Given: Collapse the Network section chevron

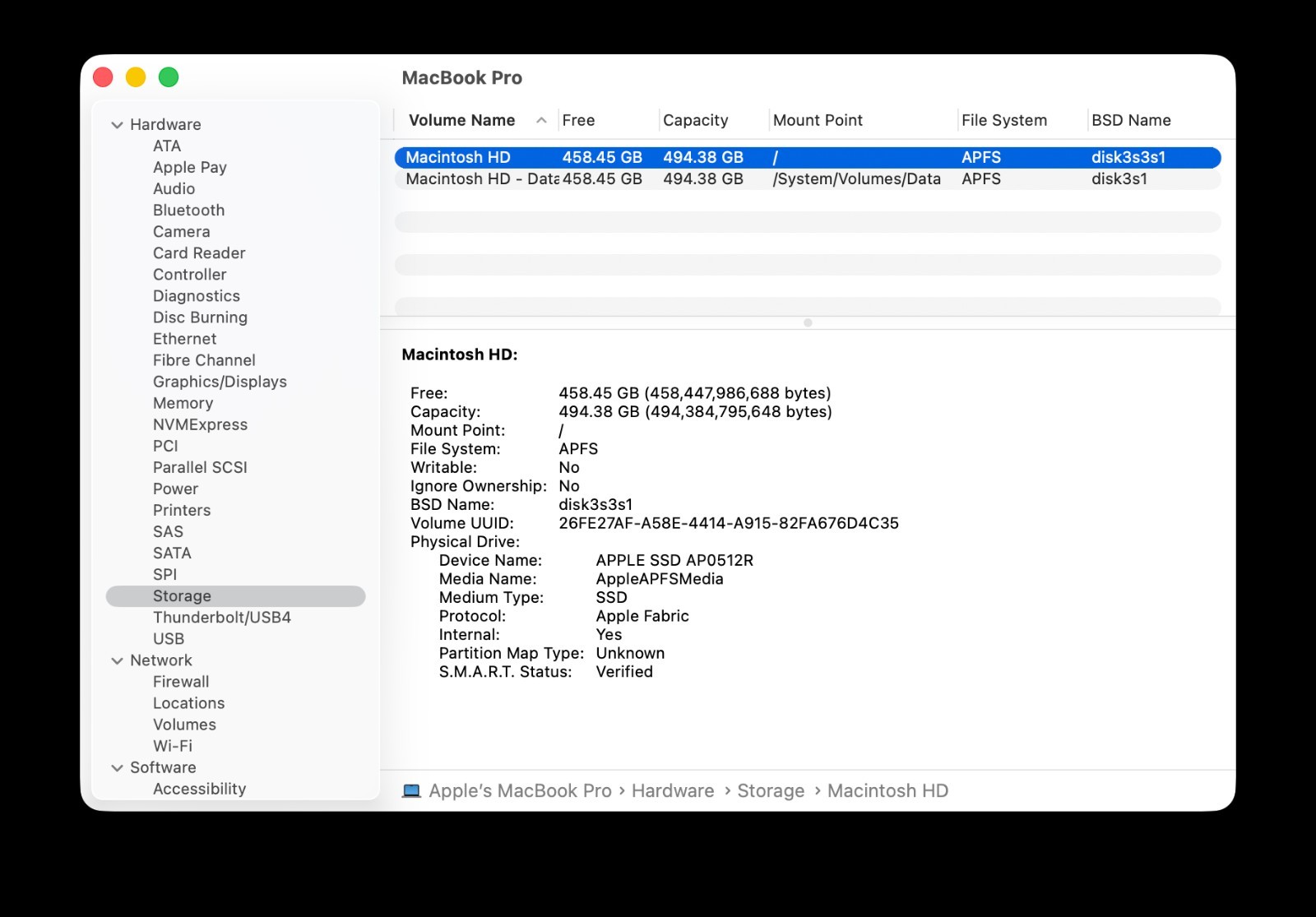Looking at the screenshot, I should point(117,660).
